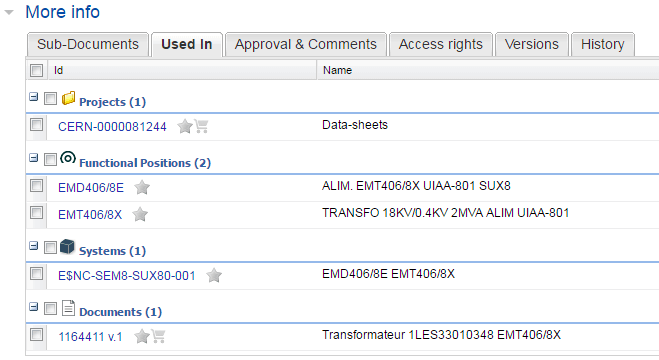Click the cart icon next to 1164411 v.1
The width and height of the screenshot is (659, 360).
pos(158,336)
